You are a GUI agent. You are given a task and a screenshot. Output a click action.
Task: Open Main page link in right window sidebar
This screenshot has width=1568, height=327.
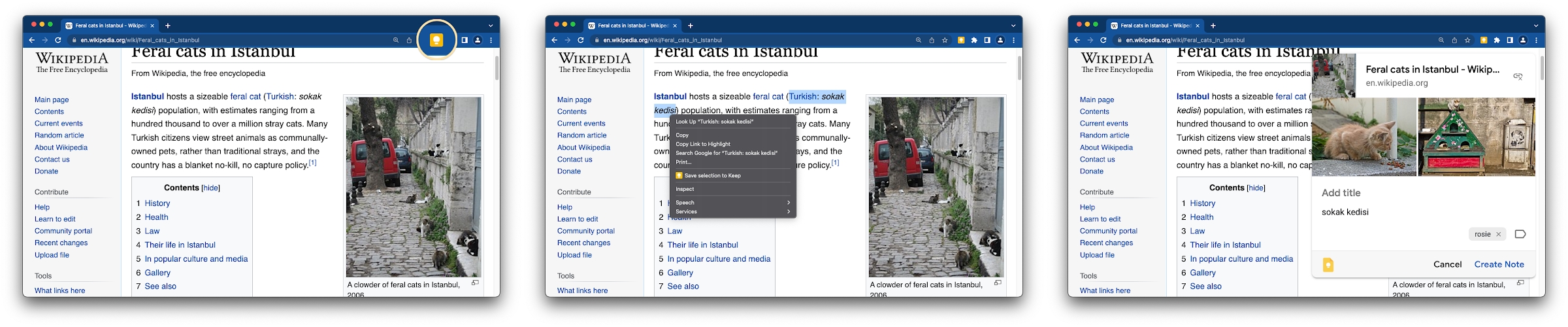(x=1097, y=99)
